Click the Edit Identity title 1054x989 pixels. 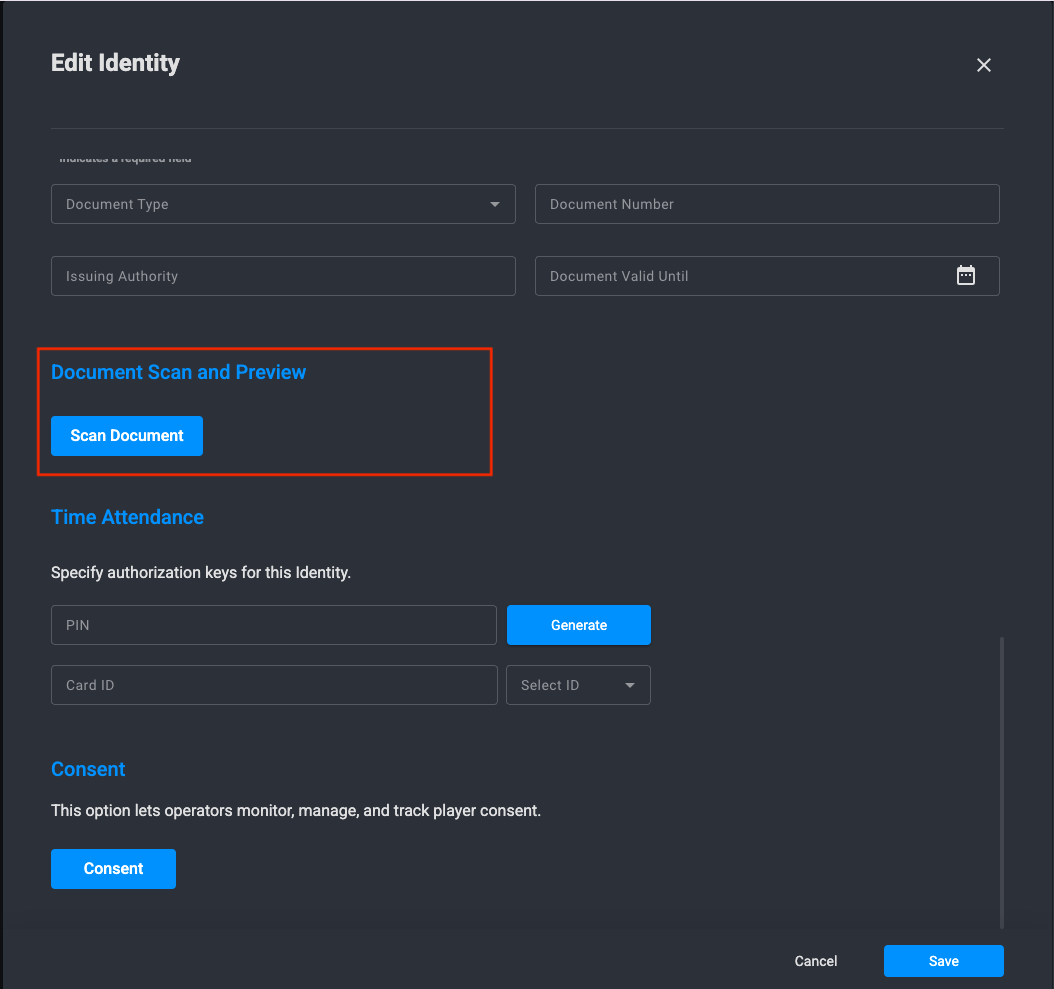point(116,63)
